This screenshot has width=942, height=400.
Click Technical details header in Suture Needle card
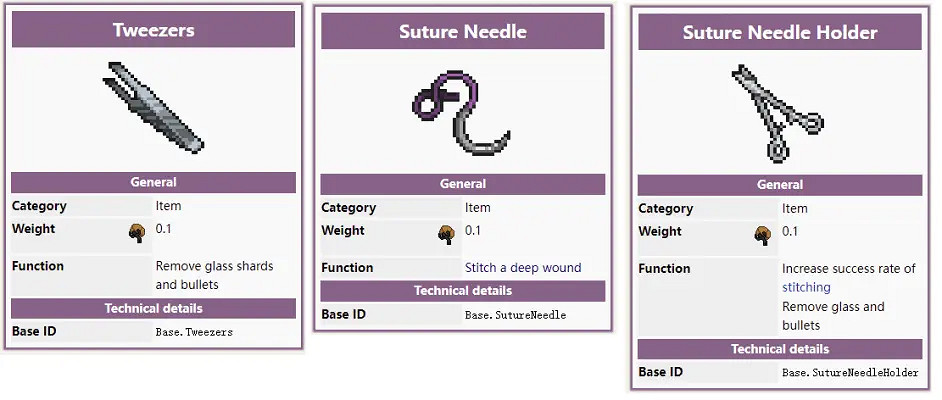pyautogui.click(x=462, y=291)
